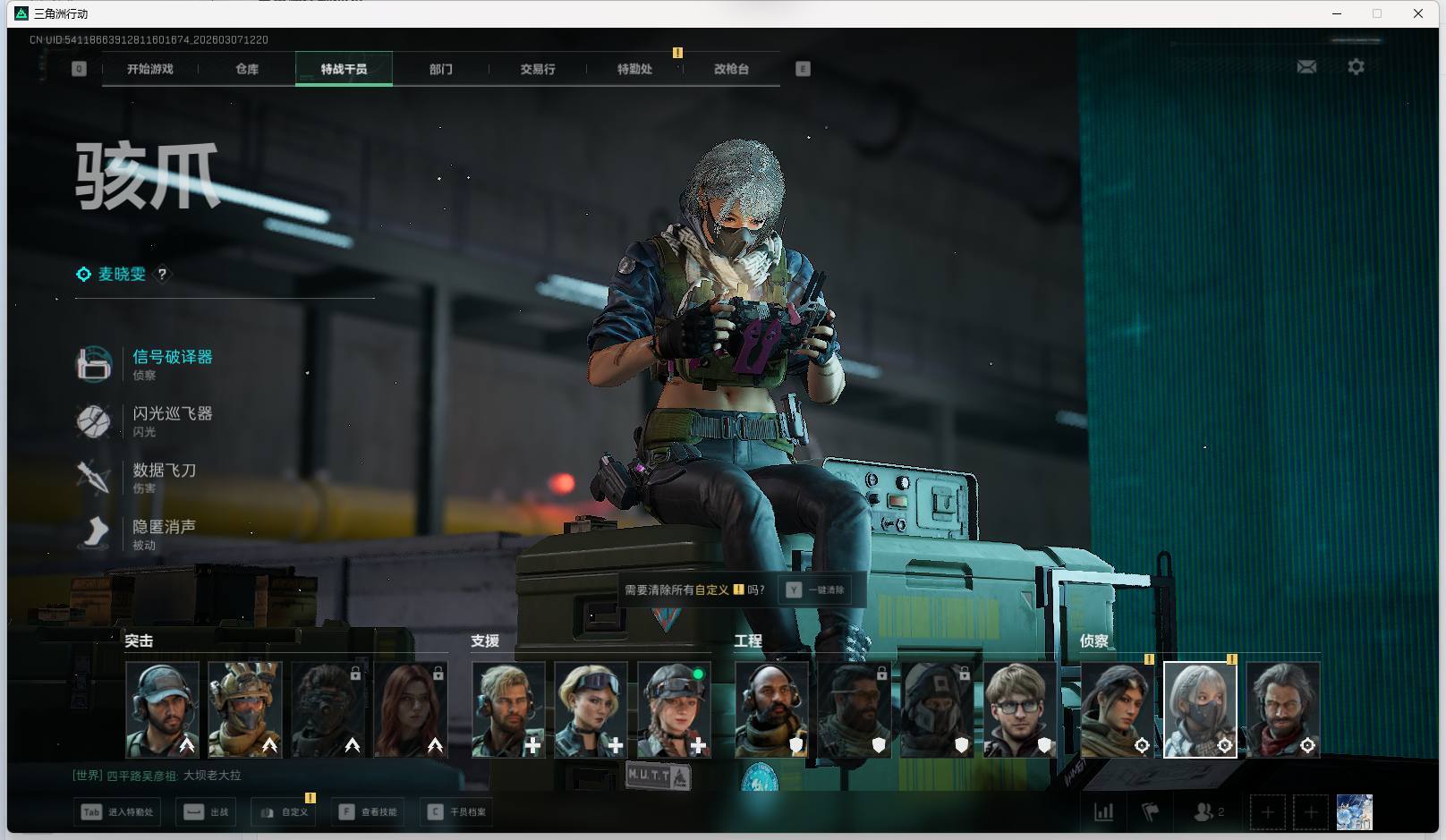Click the 三角洲行动 app icon in title bar
Image resolution: width=1446 pixels, height=840 pixels.
21,13
